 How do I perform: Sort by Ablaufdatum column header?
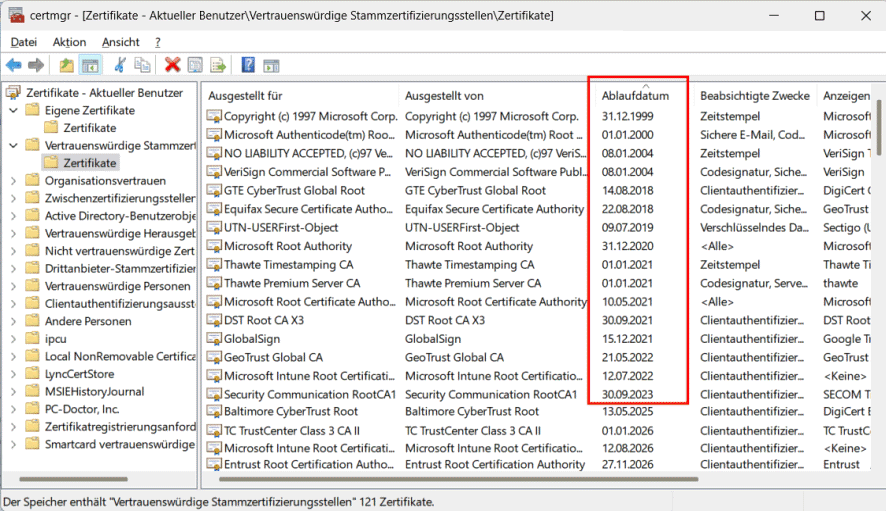pyautogui.click(x=635, y=96)
